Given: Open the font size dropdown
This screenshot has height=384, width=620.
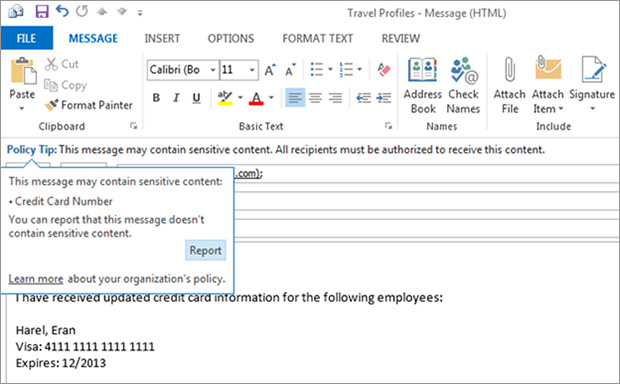Looking at the screenshot, I should (x=252, y=70).
